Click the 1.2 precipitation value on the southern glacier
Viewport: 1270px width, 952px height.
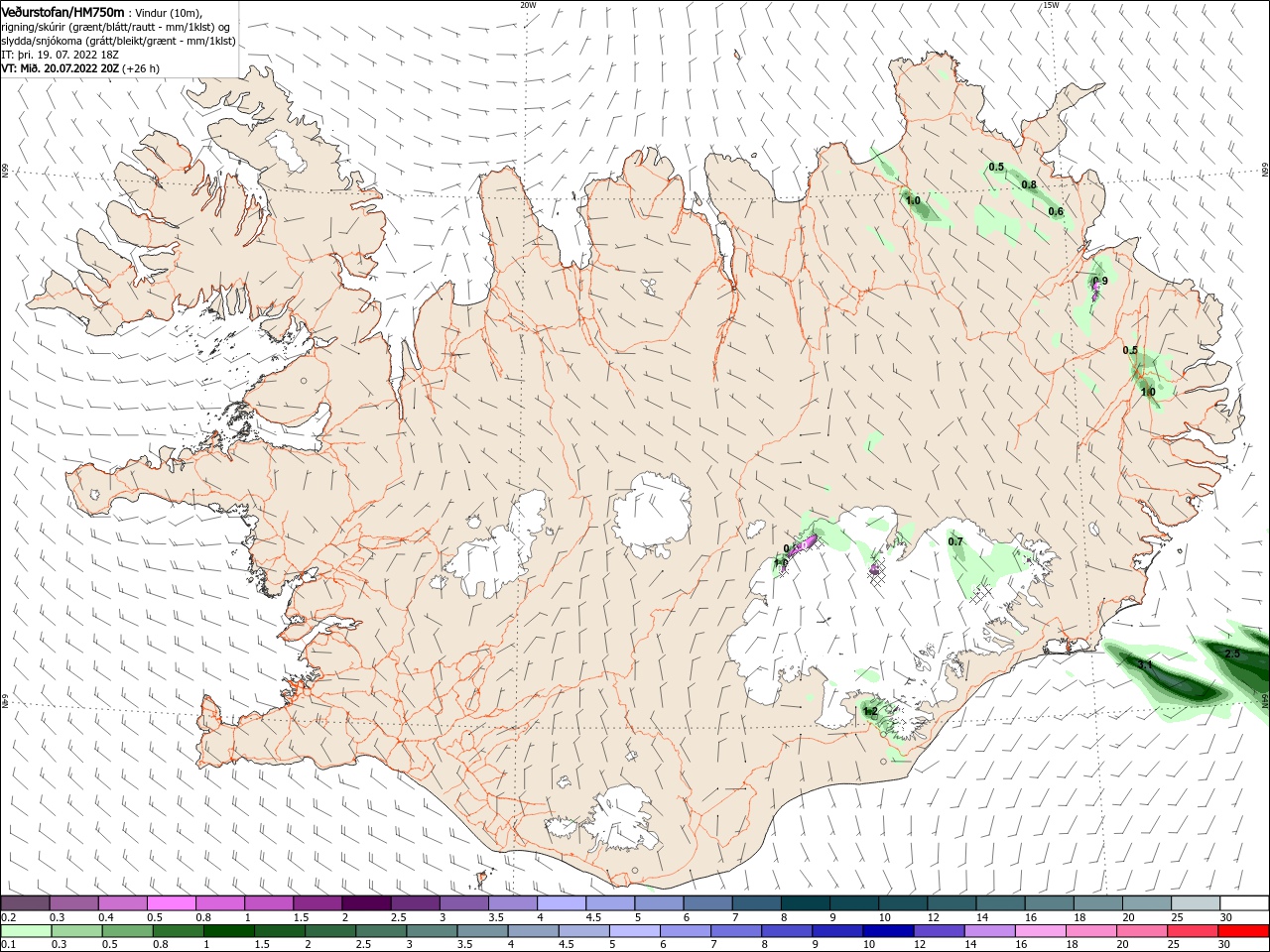(870, 711)
